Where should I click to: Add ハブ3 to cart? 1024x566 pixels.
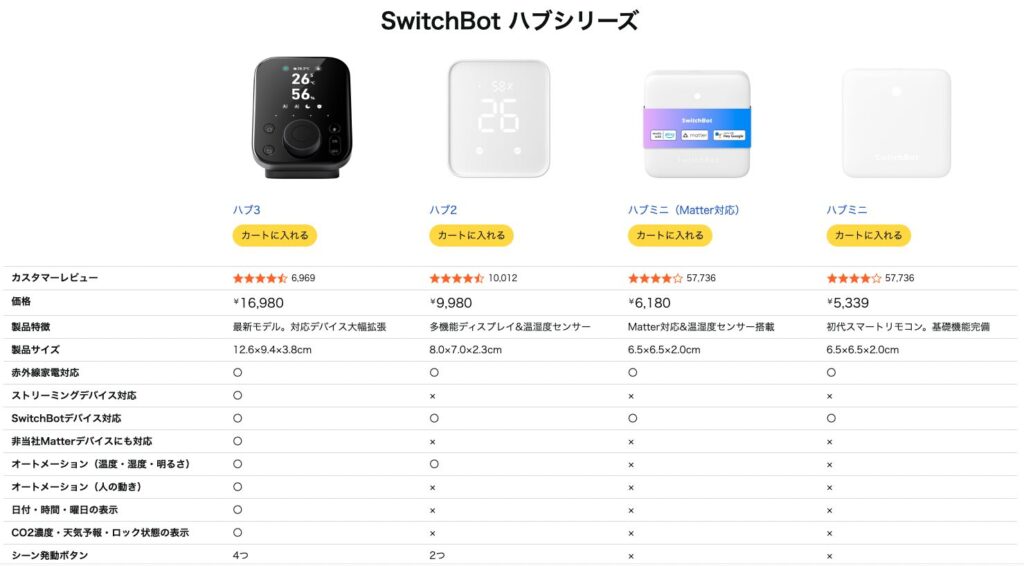[x=274, y=236]
